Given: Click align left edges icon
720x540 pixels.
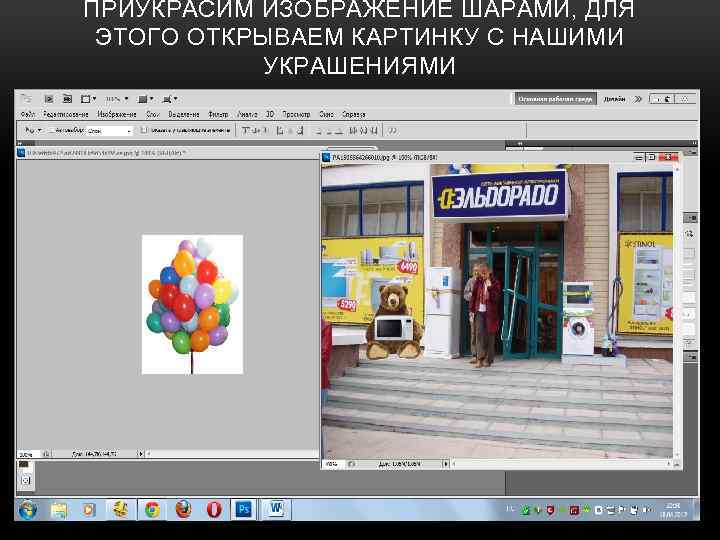Looking at the screenshot, I should coord(280,131).
